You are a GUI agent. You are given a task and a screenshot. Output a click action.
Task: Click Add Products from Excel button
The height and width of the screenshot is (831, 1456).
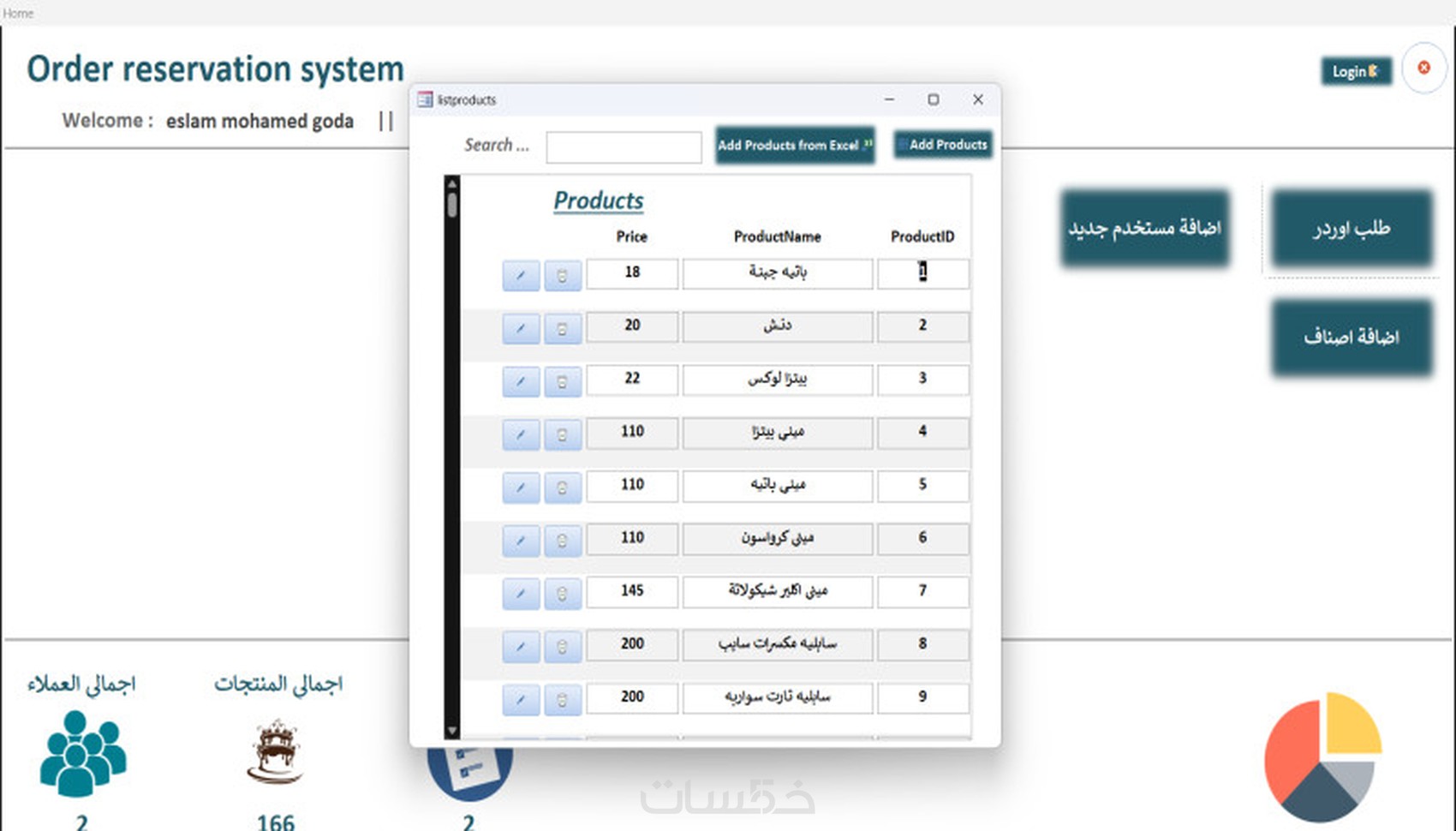coord(795,145)
